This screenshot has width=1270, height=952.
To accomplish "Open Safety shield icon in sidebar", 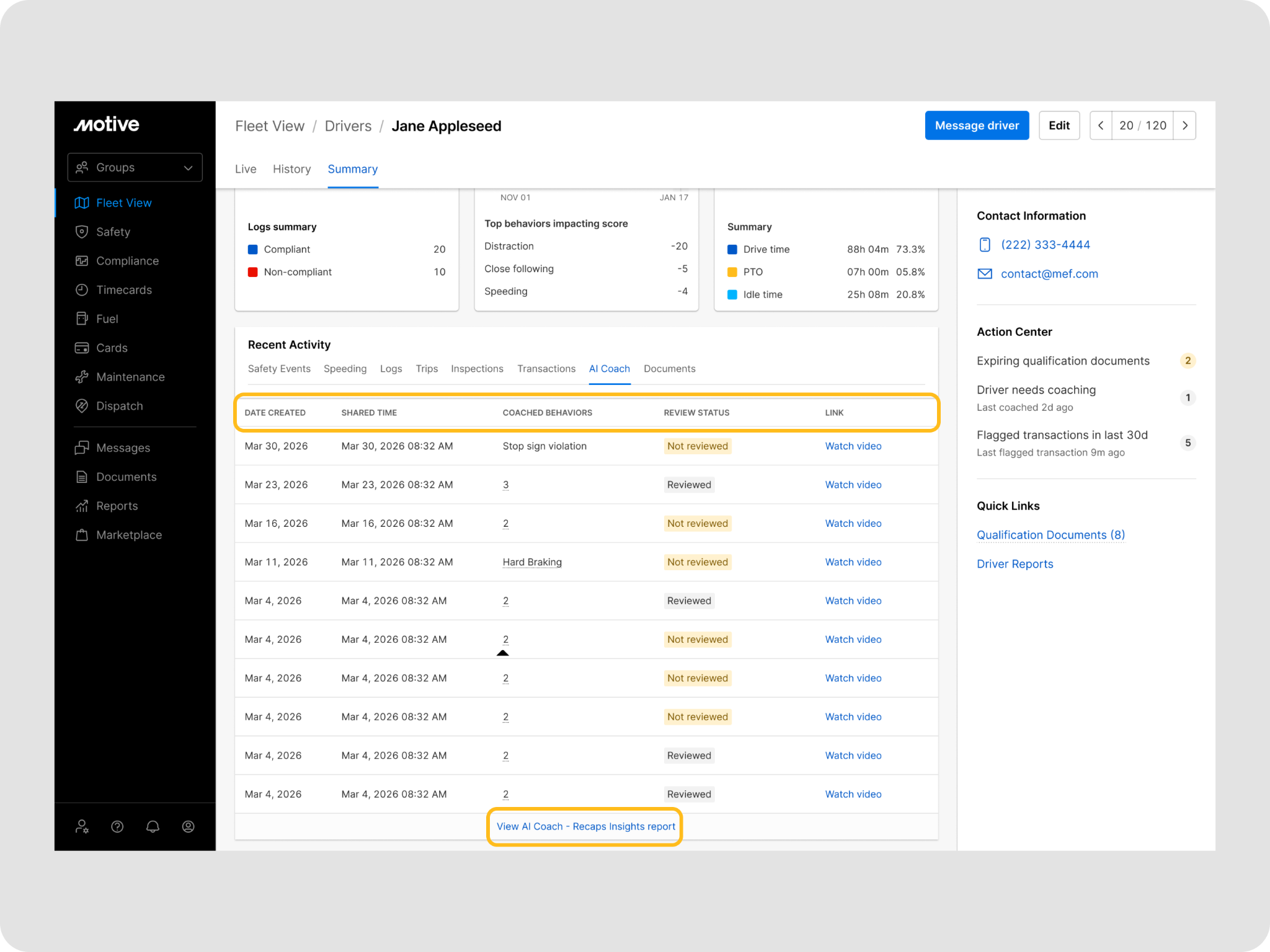I will pyautogui.click(x=82, y=232).
